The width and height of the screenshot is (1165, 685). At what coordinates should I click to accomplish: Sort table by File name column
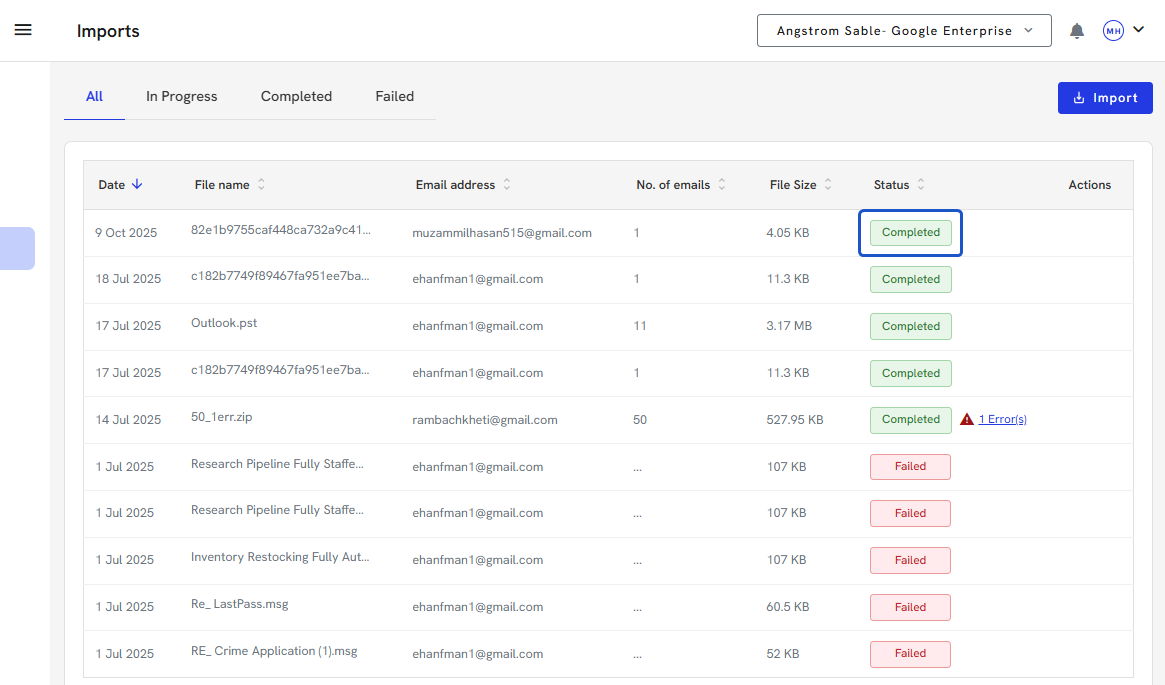click(x=262, y=185)
